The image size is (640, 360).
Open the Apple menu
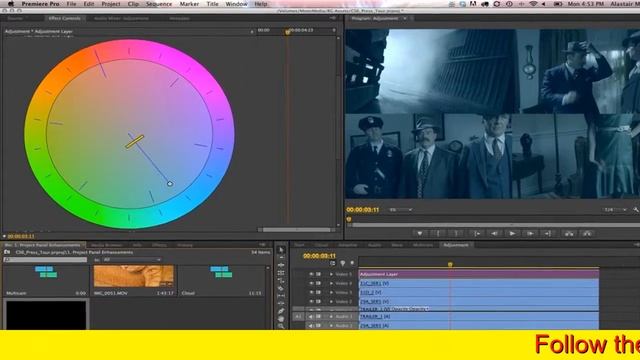[11, 4]
